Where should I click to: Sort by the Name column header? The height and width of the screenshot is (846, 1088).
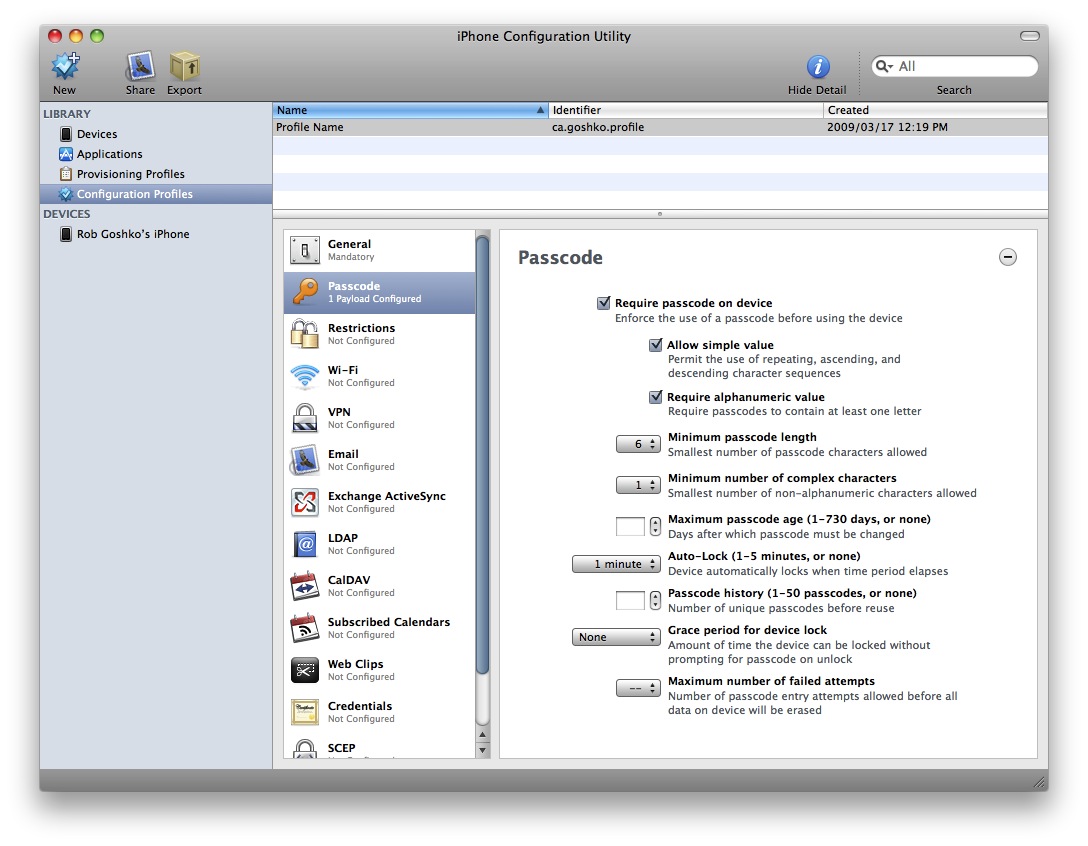pyautogui.click(x=410, y=110)
